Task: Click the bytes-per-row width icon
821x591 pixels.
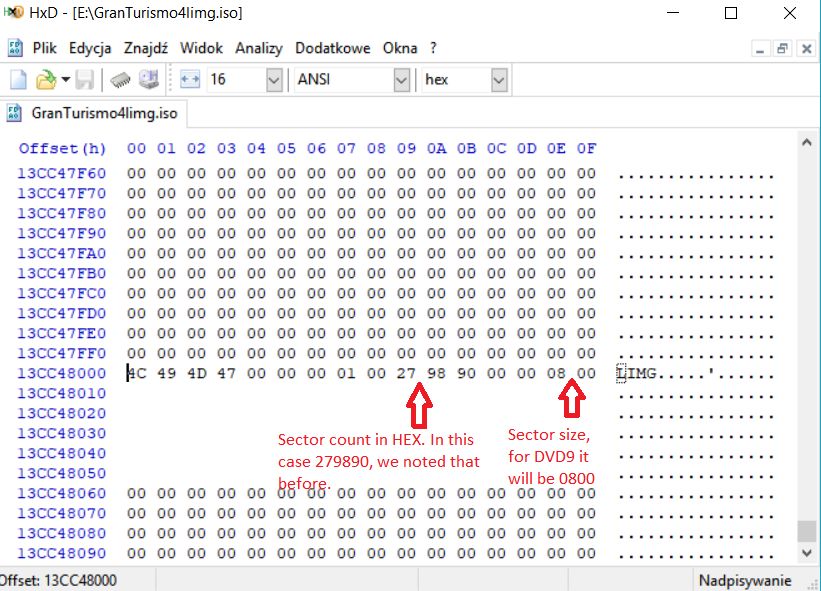Action: (x=190, y=80)
